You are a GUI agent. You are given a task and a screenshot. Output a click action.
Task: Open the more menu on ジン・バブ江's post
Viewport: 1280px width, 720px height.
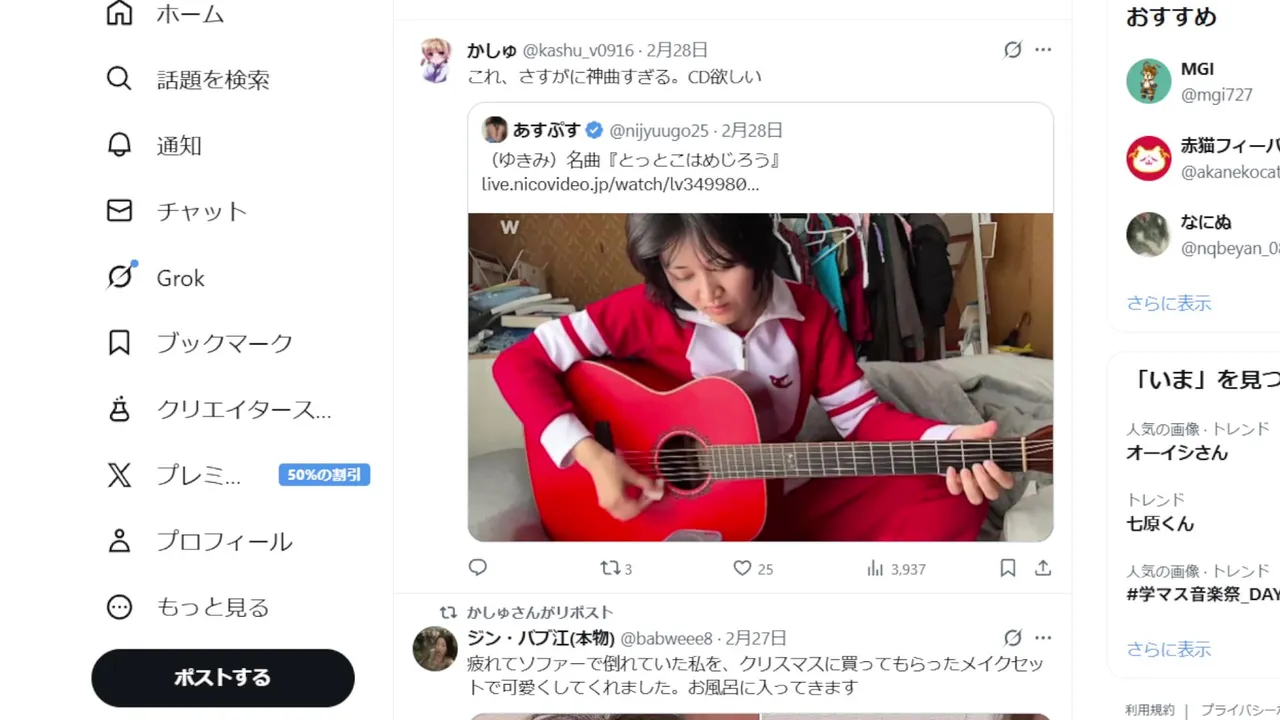(x=1043, y=637)
